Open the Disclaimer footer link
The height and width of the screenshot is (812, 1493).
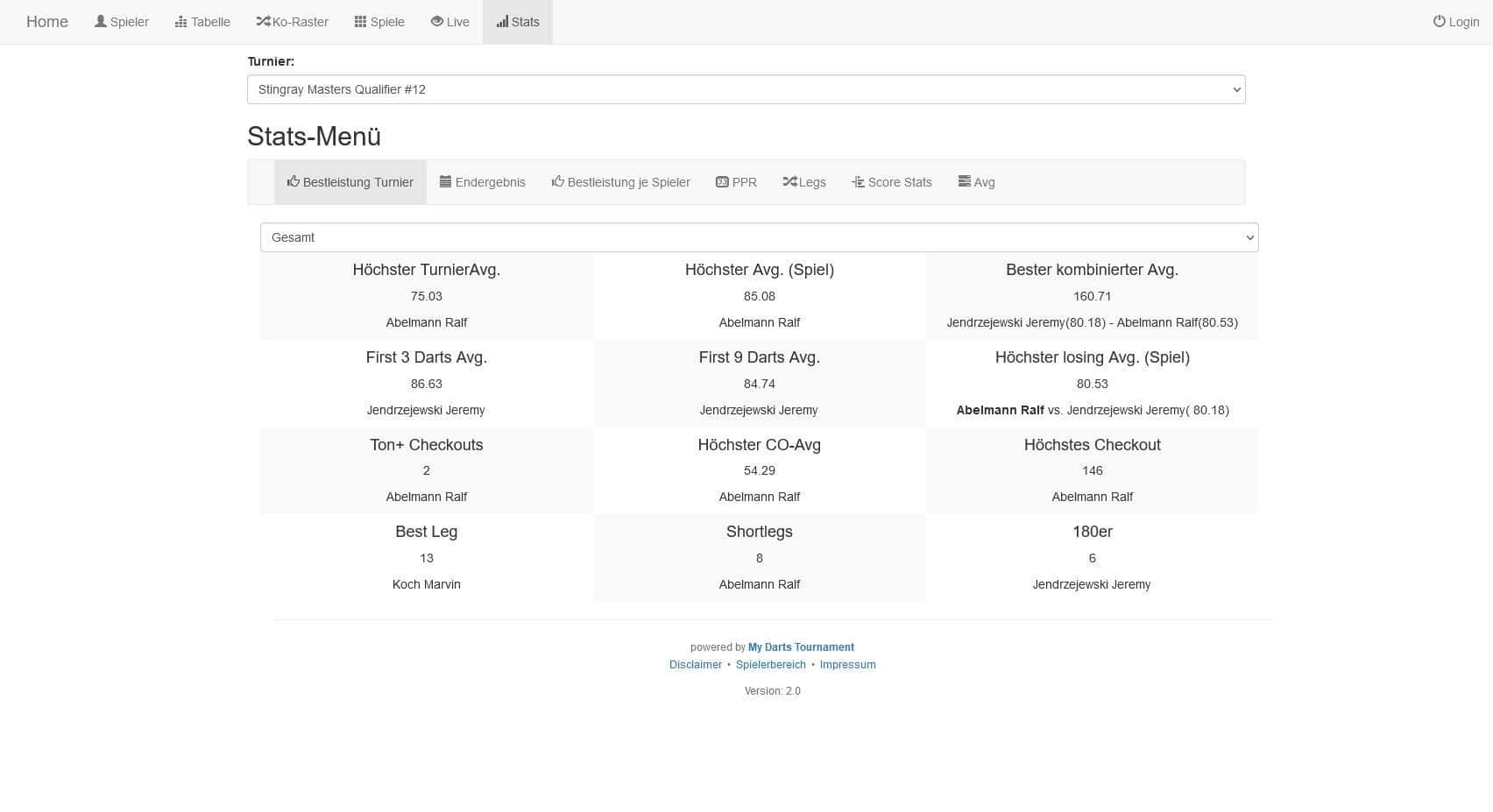[x=696, y=665]
